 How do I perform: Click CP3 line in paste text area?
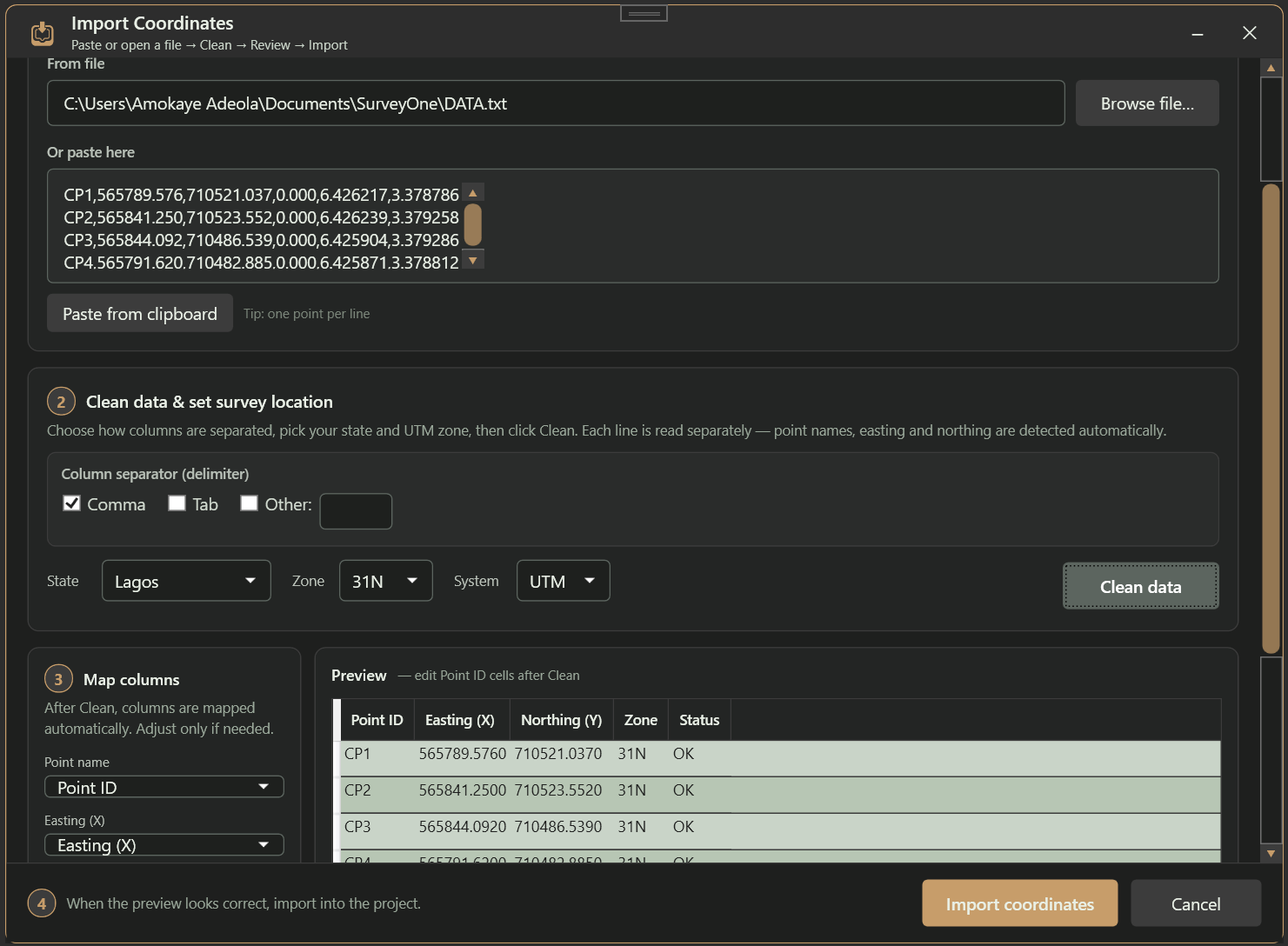[261, 240]
